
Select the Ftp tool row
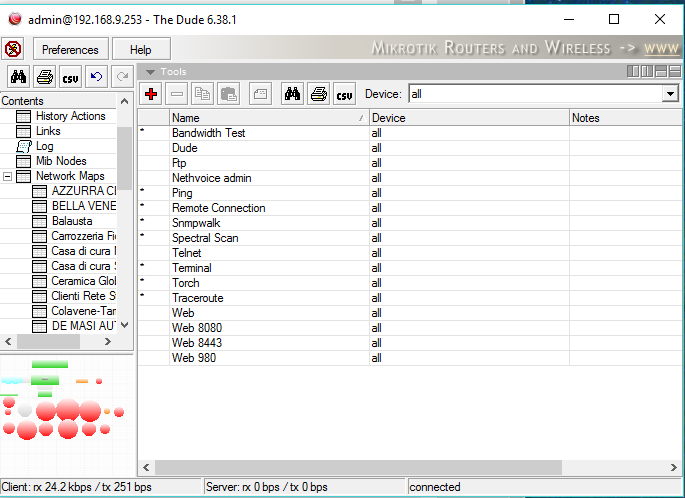[x=410, y=163]
